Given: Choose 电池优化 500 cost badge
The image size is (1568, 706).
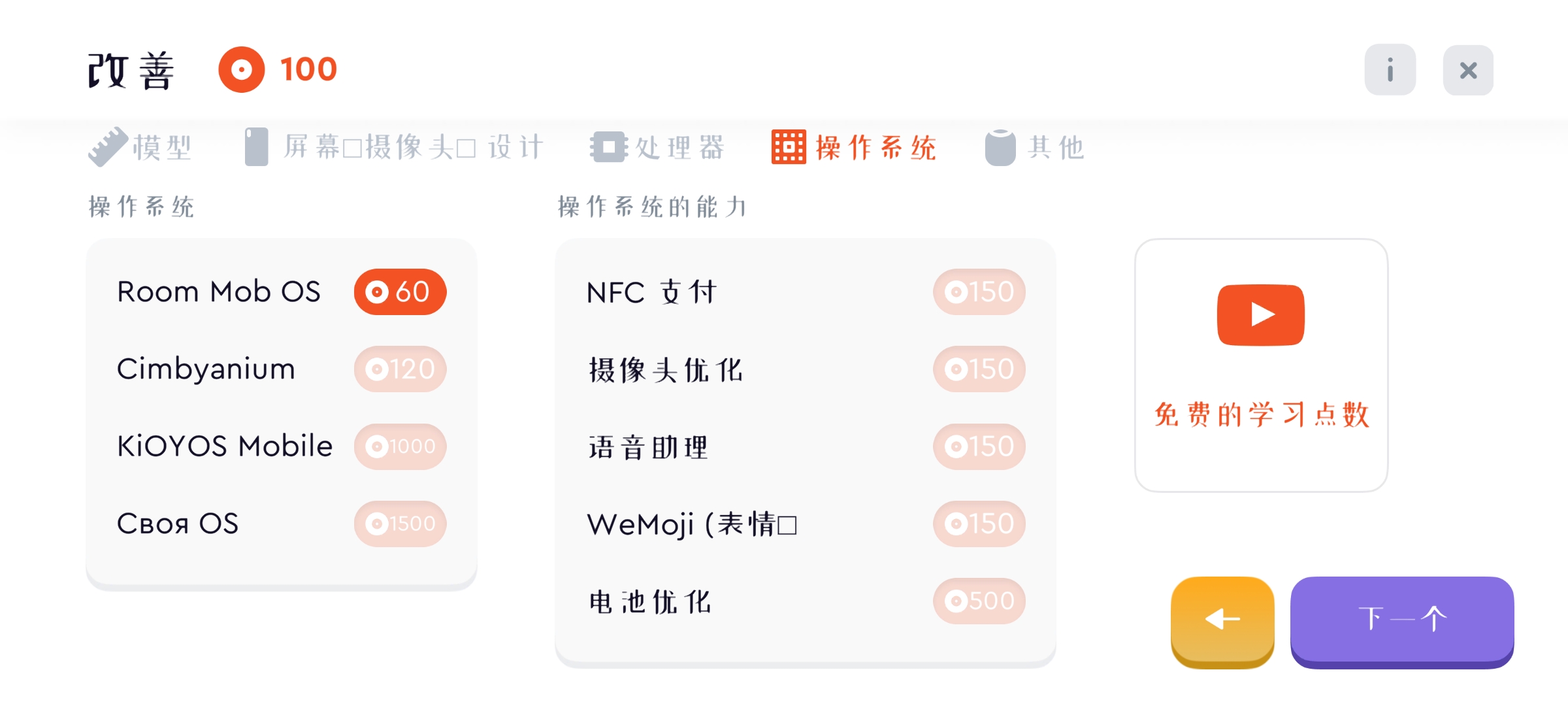Looking at the screenshot, I should point(979,601).
